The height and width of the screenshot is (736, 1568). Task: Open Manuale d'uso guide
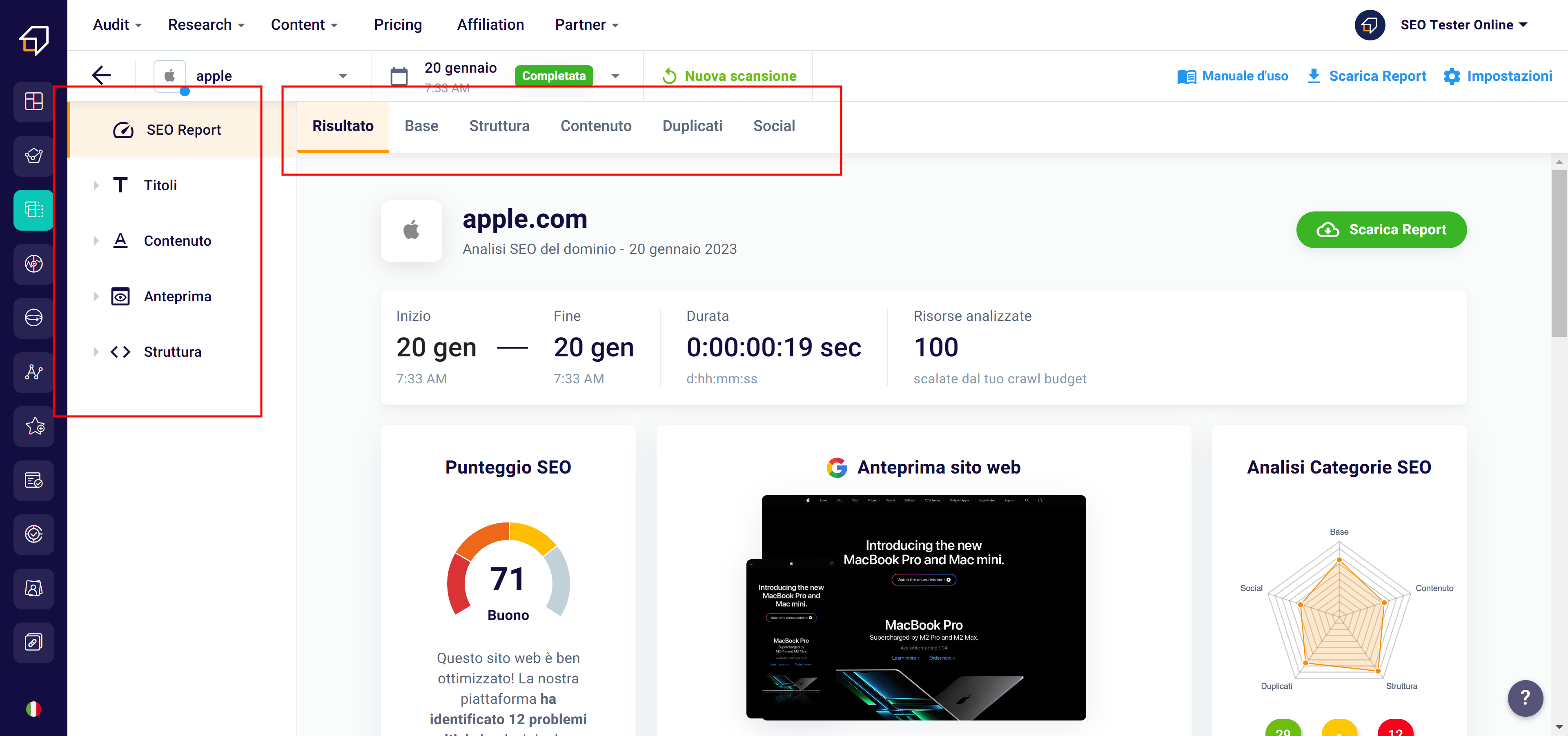pos(1233,76)
